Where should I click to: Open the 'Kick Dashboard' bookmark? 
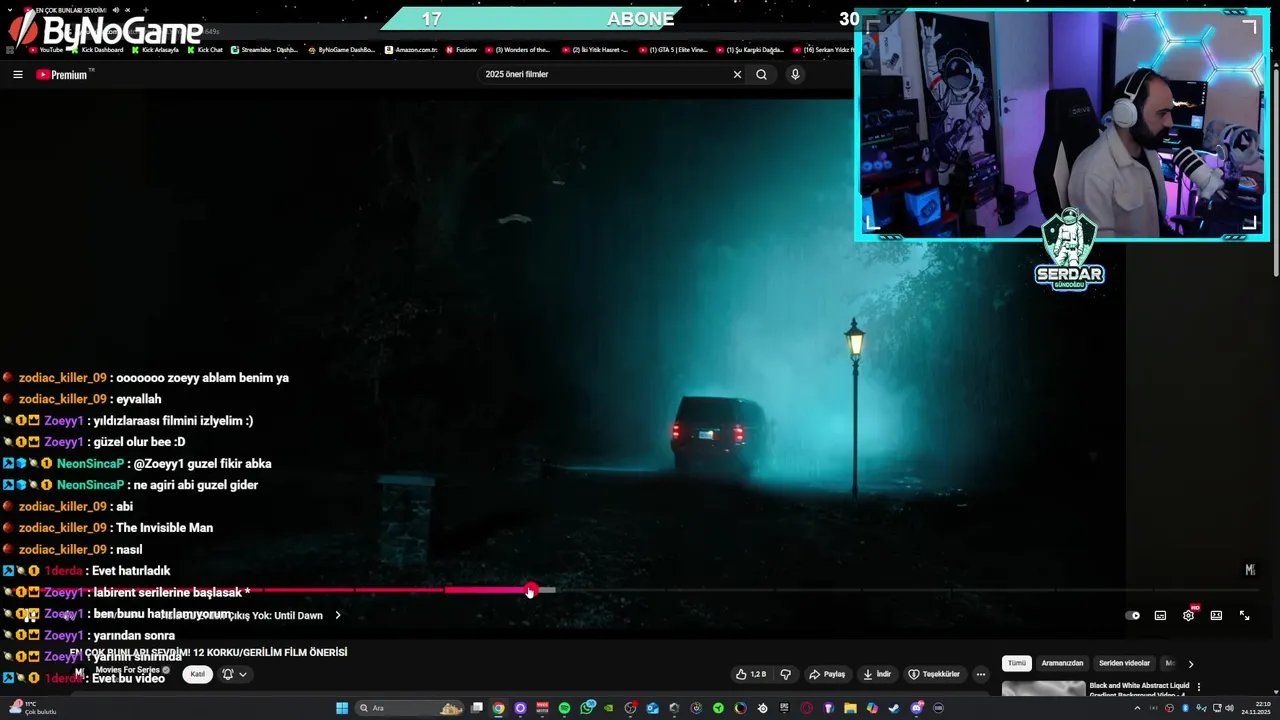[97, 50]
